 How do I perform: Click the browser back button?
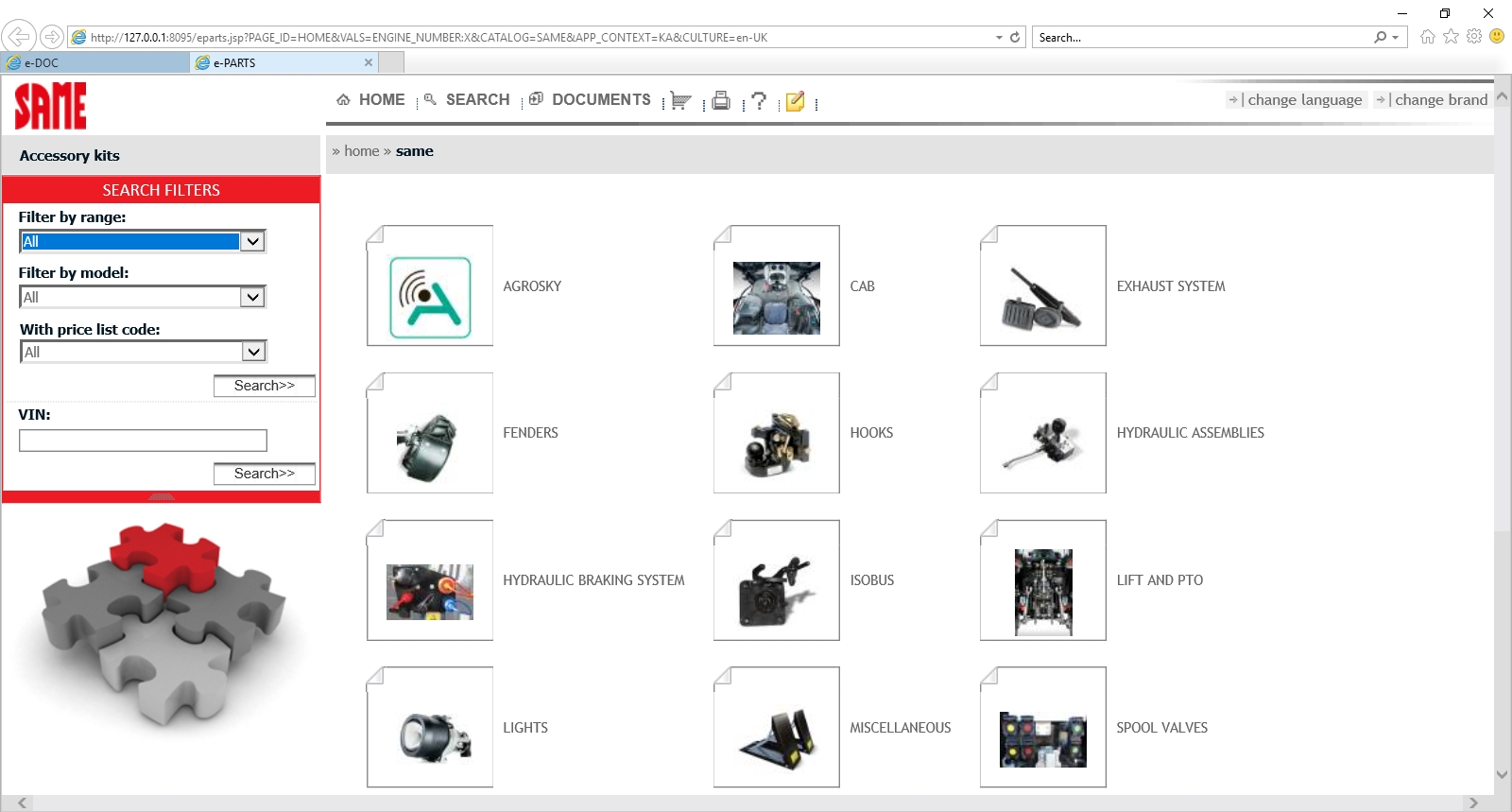[x=18, y=37]
